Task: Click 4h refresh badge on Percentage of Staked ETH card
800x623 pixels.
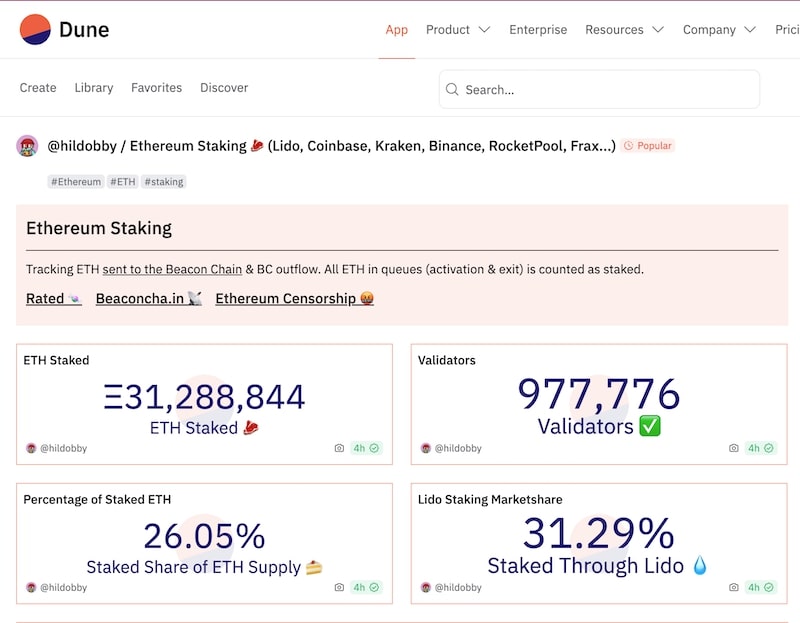Action: pyautogui.click(x=366, y=587)
